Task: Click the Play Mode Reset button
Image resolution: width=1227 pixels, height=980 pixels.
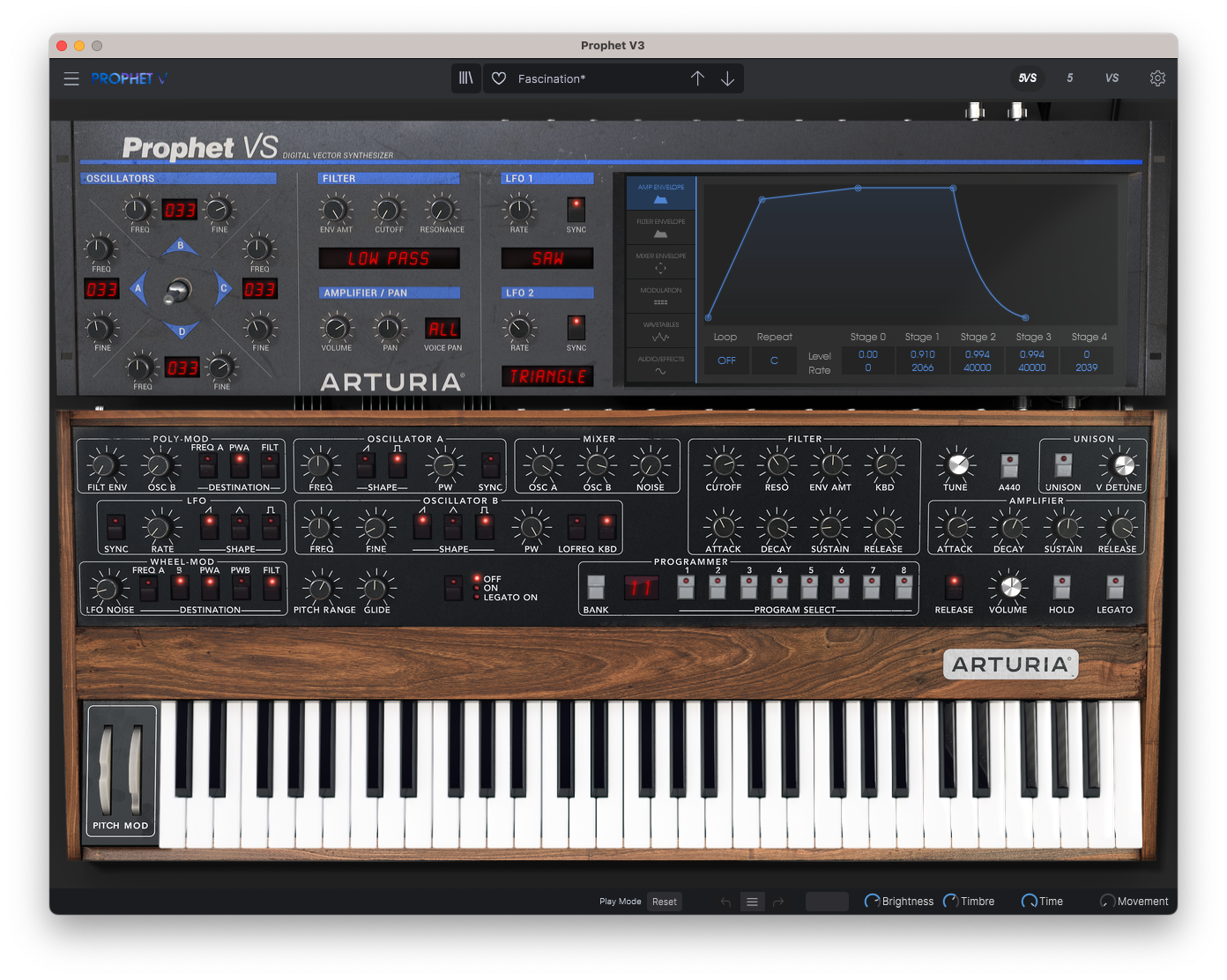Action: click(x=665, y=902)
